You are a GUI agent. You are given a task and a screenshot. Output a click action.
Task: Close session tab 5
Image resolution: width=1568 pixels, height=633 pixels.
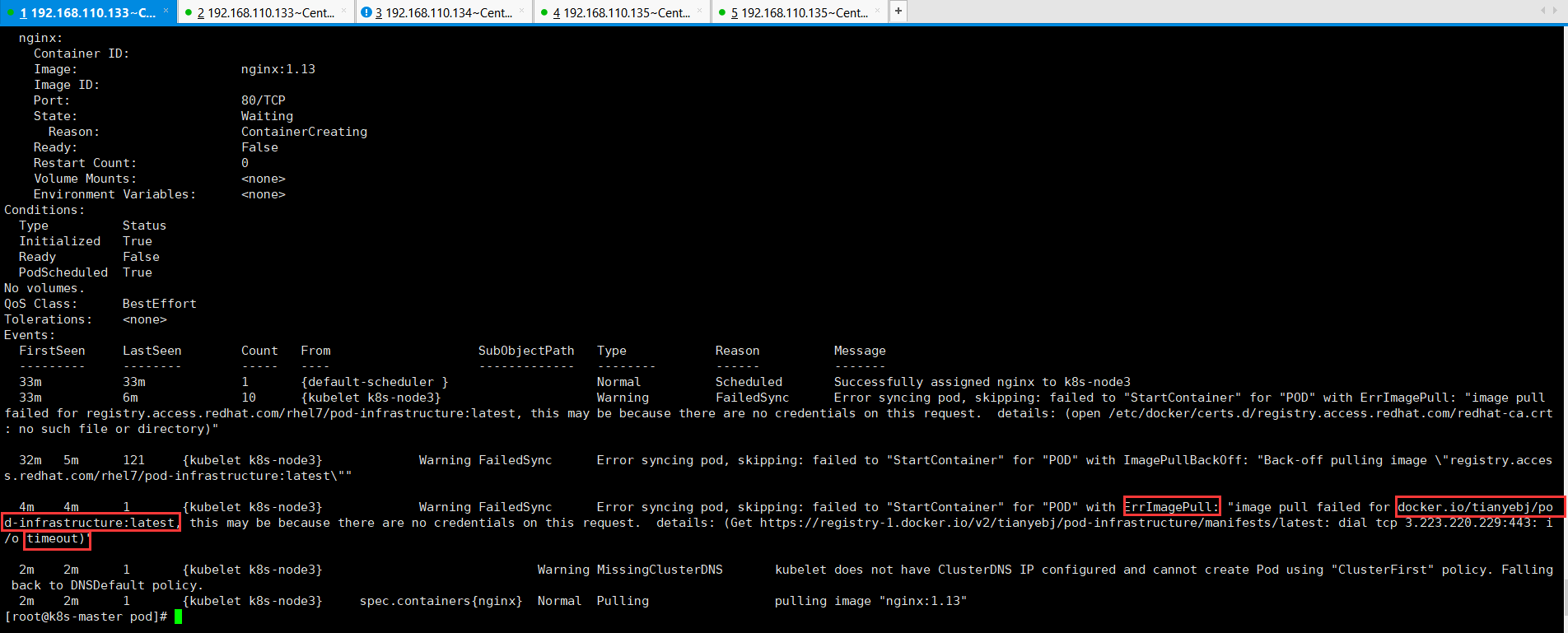tap(877, 11)
